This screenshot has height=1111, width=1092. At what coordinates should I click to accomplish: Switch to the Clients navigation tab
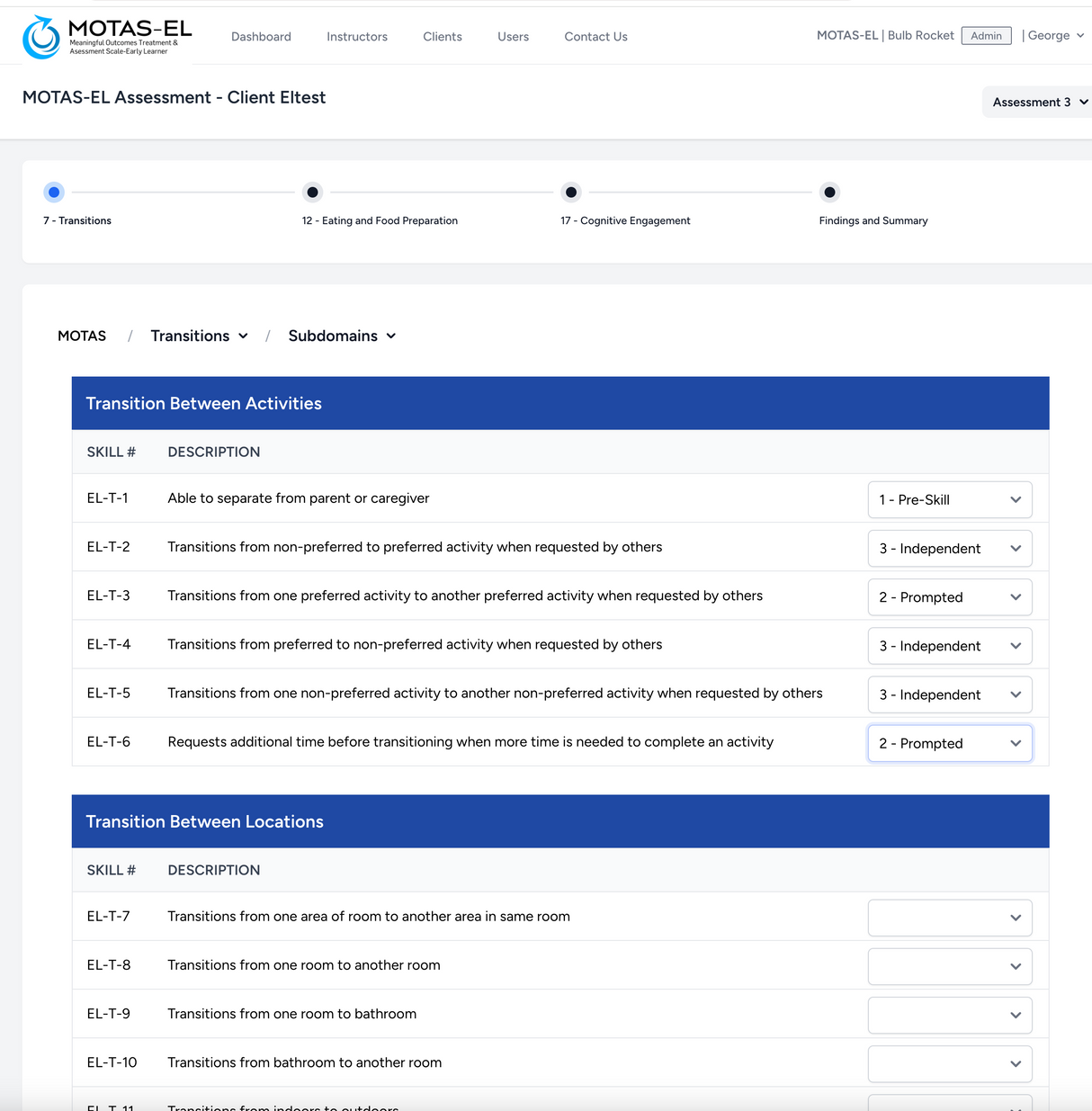(442, 37)
